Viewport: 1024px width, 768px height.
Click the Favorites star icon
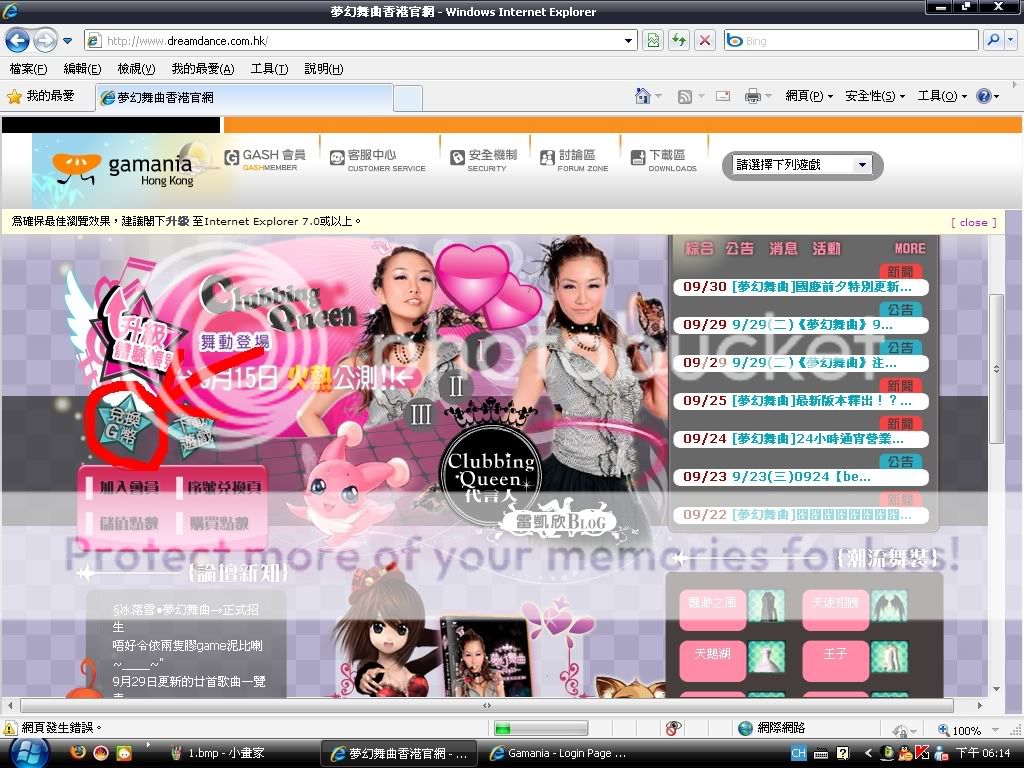pyautogui.click(x=15, y=96)
